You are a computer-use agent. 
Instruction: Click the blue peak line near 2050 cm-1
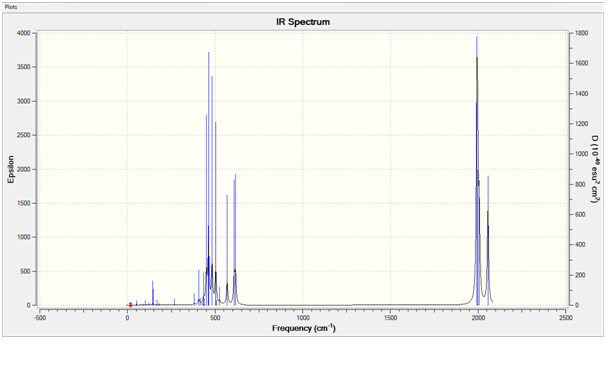488,240
